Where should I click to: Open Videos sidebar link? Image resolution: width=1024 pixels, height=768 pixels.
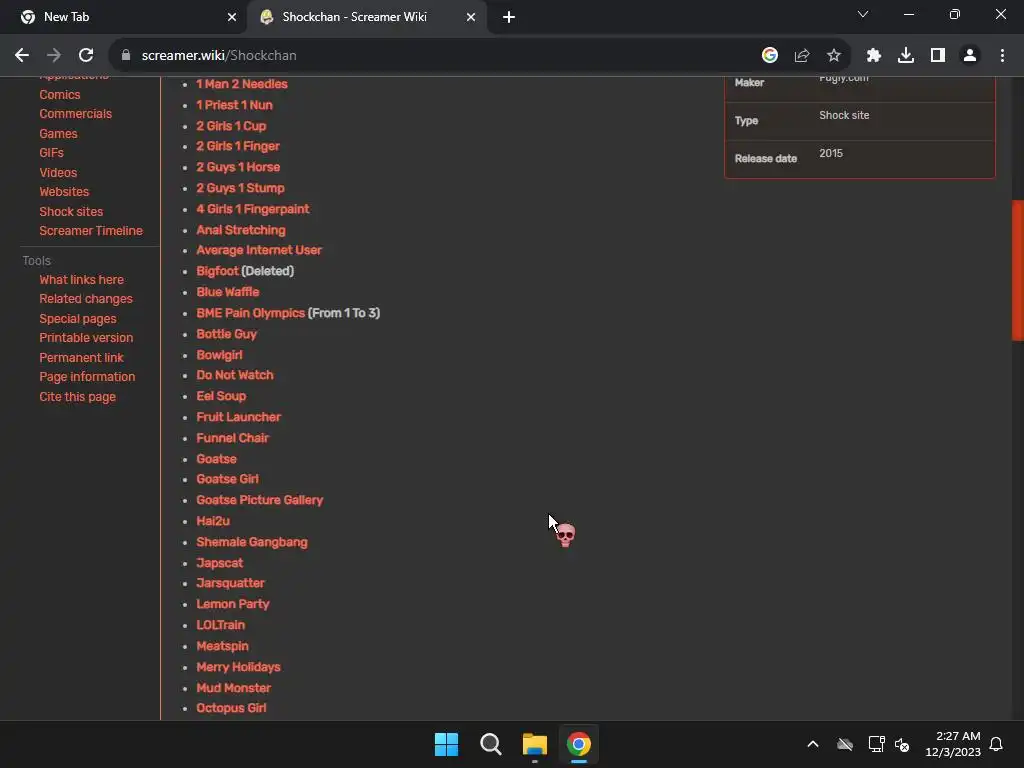pyautogui.click(x=58, y=172)
